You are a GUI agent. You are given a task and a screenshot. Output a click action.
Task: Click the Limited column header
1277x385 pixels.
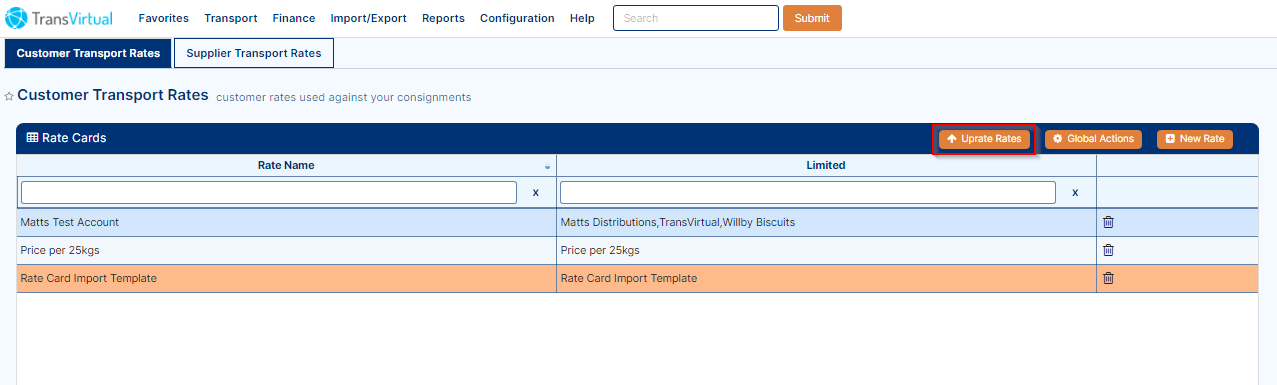pos(826,165)
